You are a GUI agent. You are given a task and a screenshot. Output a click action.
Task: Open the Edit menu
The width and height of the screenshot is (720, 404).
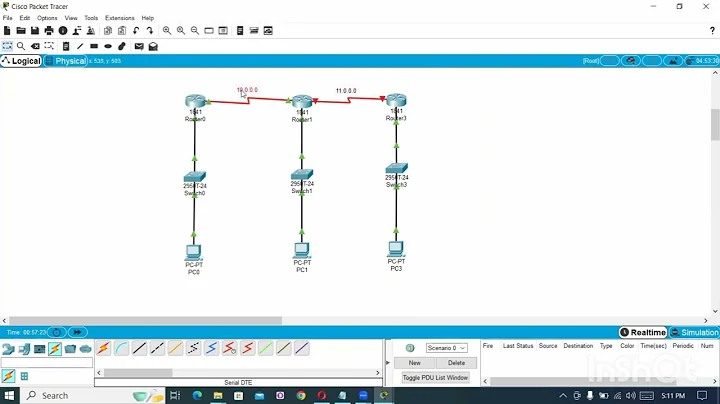(25, 18)
